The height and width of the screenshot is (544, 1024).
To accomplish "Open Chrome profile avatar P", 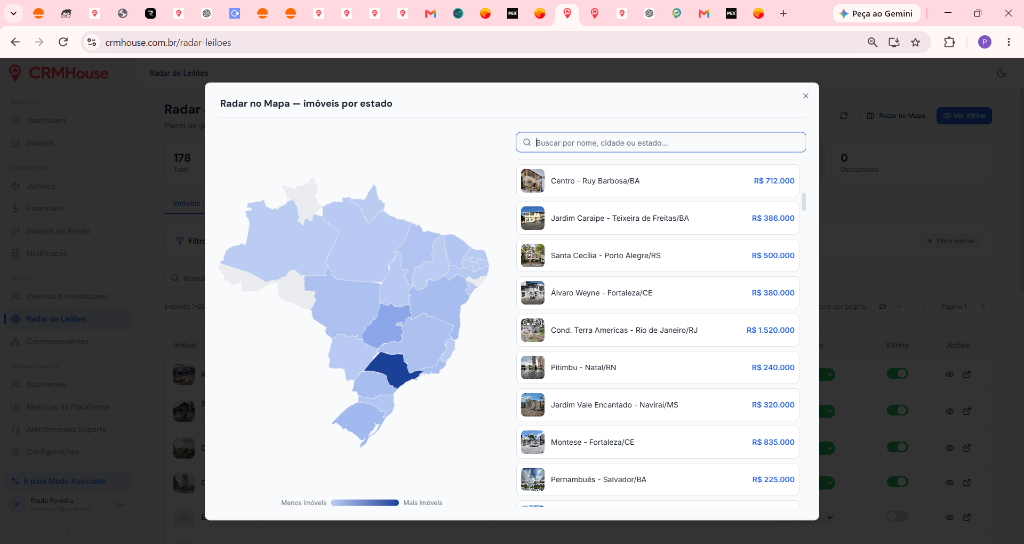I will click(x=984, y=42).
